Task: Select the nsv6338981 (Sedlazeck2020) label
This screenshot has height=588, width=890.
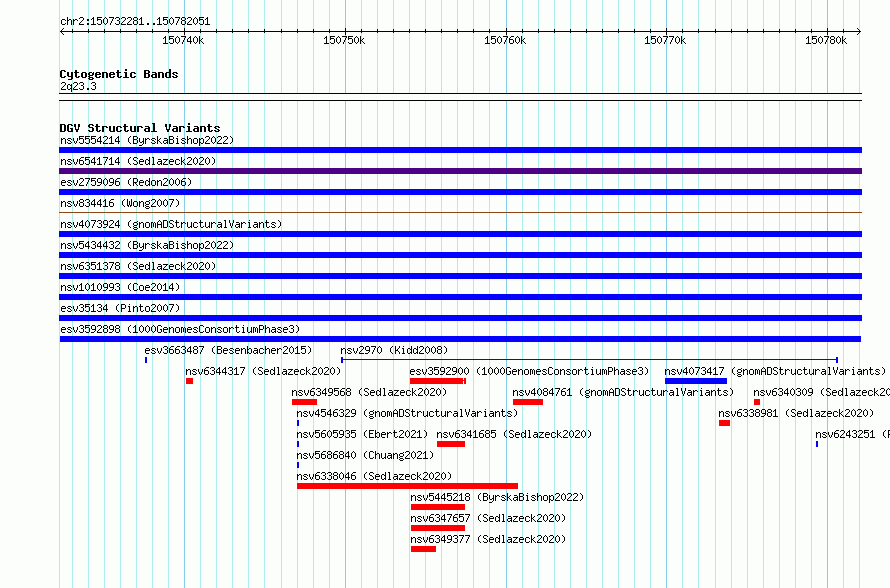Action: pyautogui.click(x=796, y=413)
